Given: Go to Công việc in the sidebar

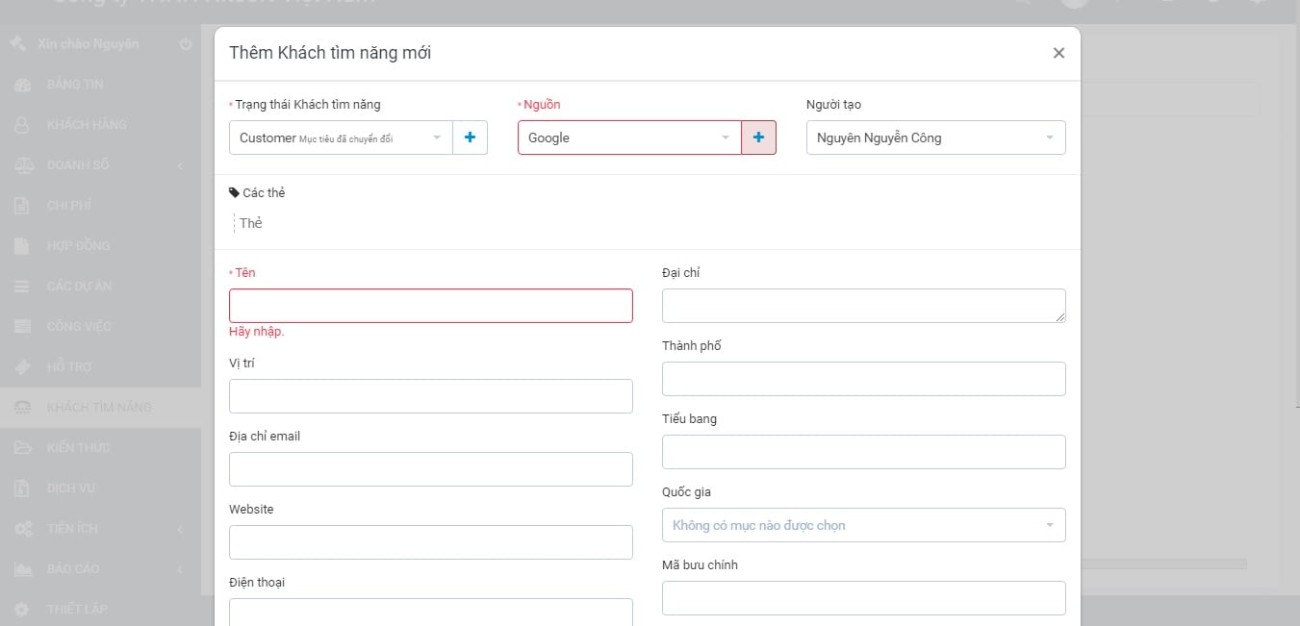Looking at the screenshot, I should (78, 326).
